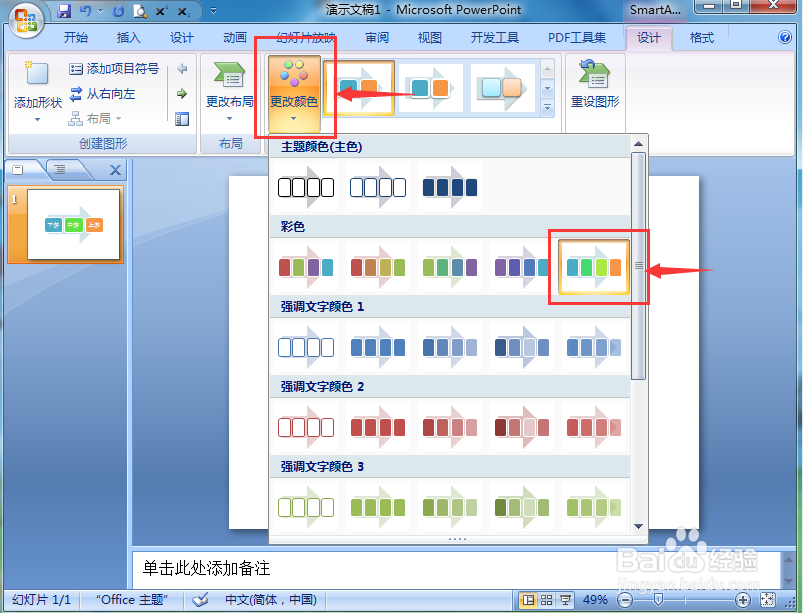Click the spell check status icon
Viewport: 803px width, 613px height.
tap(201, 599)
